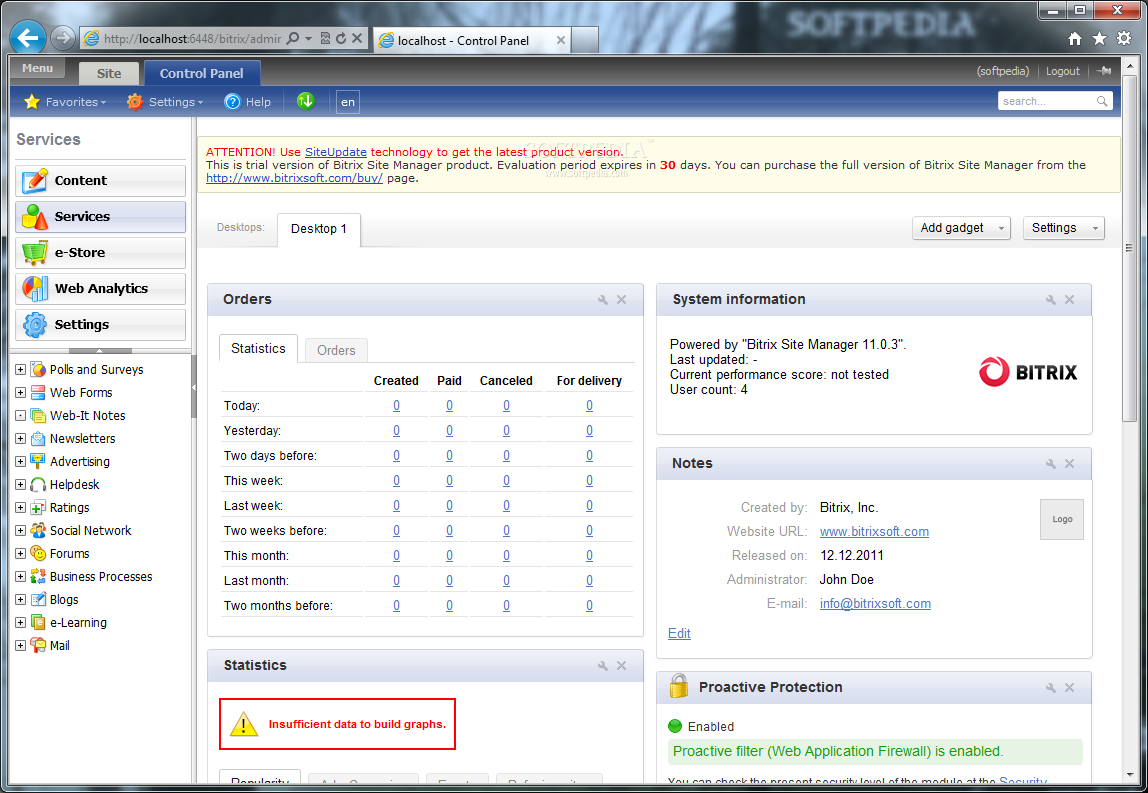1148x793 pixels.
Task: Select Desktop 1 tab
Action: 318,229
